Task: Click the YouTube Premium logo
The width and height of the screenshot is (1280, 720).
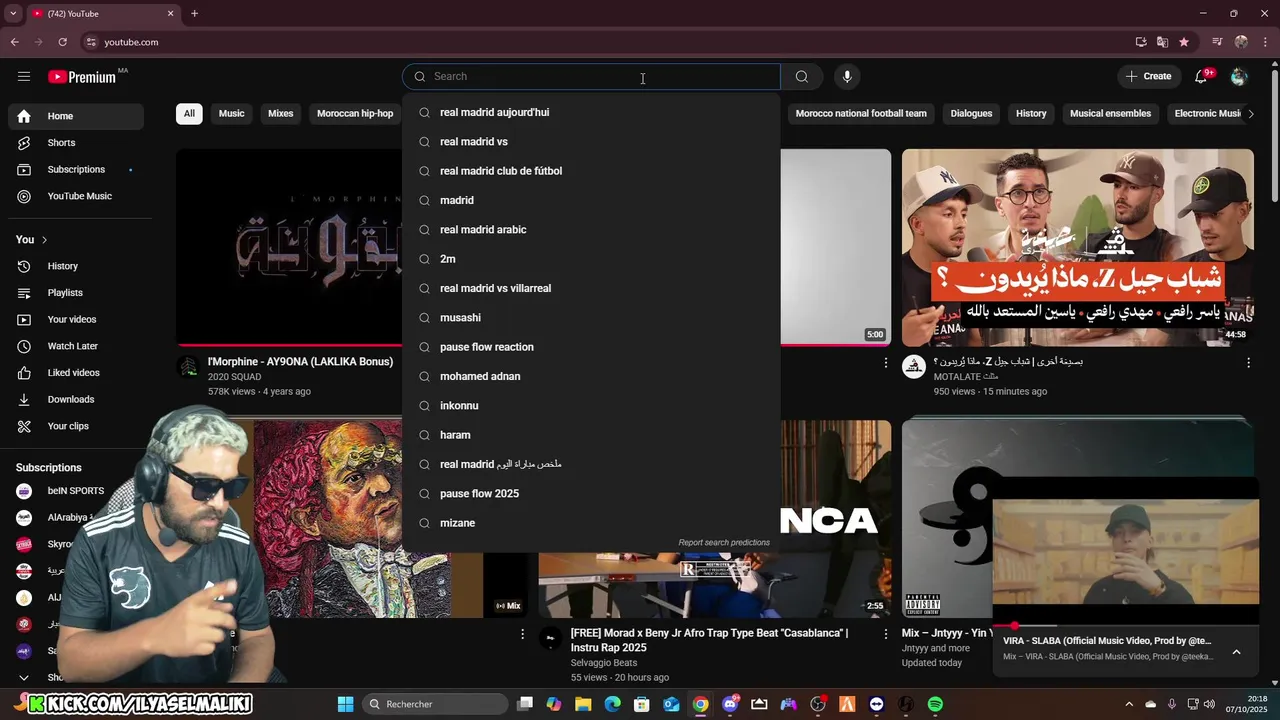Action: pyautogui.click(x=82, y=77)
